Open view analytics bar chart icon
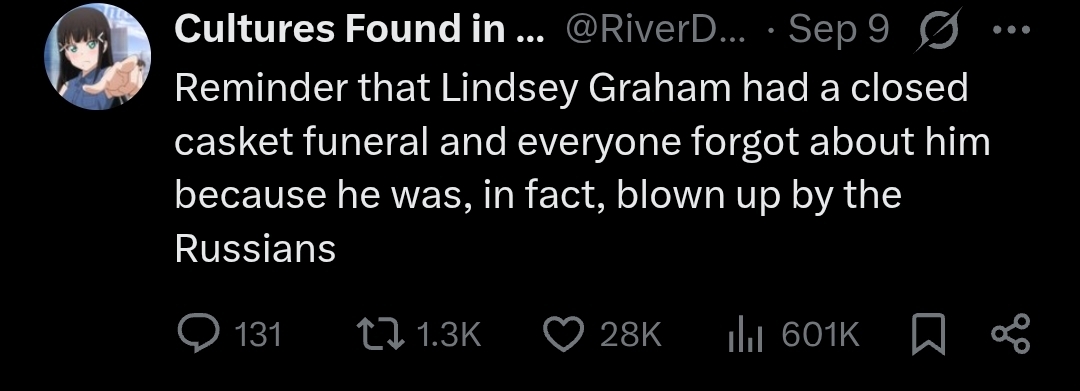The height and width of the screenshot is (391, 1080). pyautogui.click(x=745, y=336)
